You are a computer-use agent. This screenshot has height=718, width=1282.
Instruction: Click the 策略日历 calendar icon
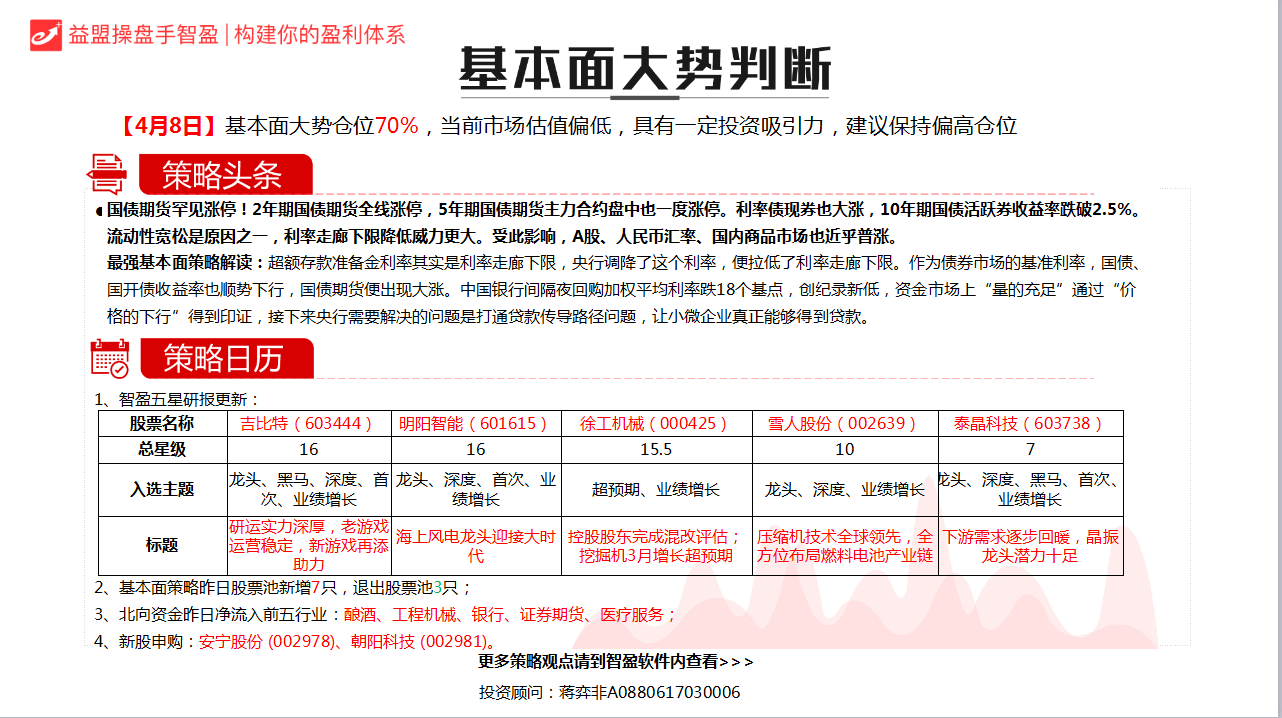coord(109,358)
